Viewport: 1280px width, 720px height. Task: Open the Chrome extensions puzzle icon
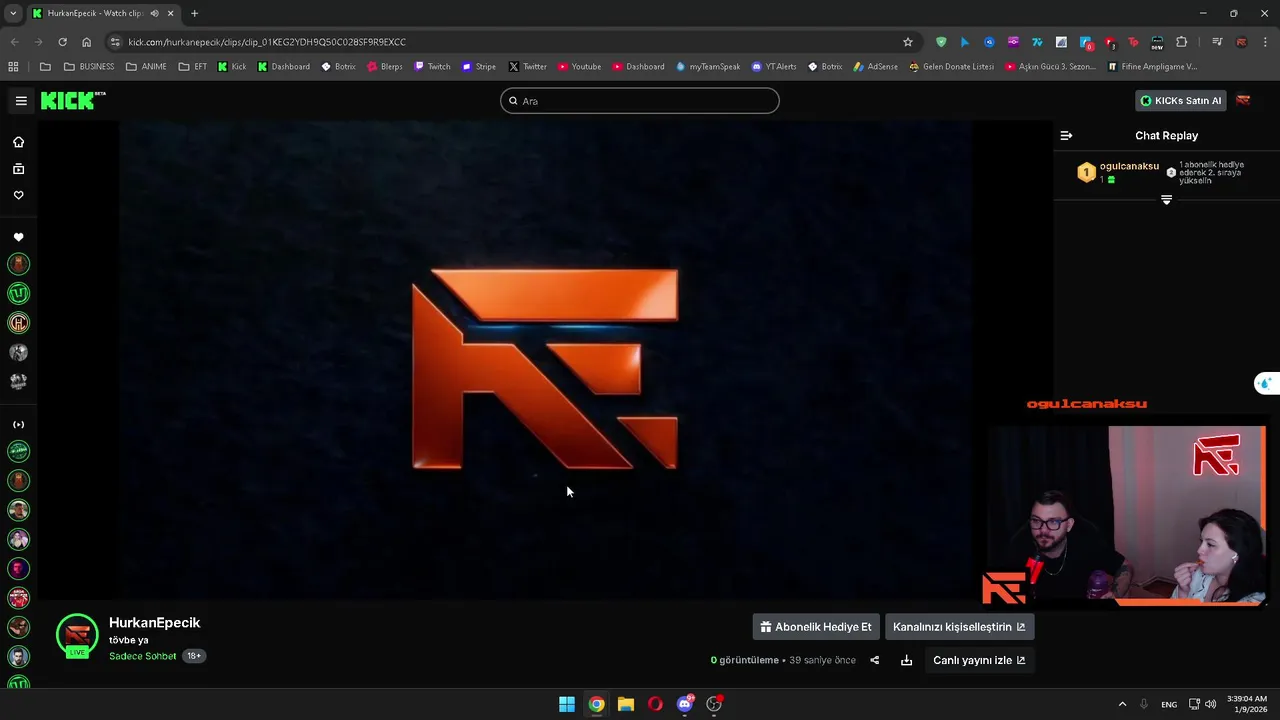(1182, 42)
